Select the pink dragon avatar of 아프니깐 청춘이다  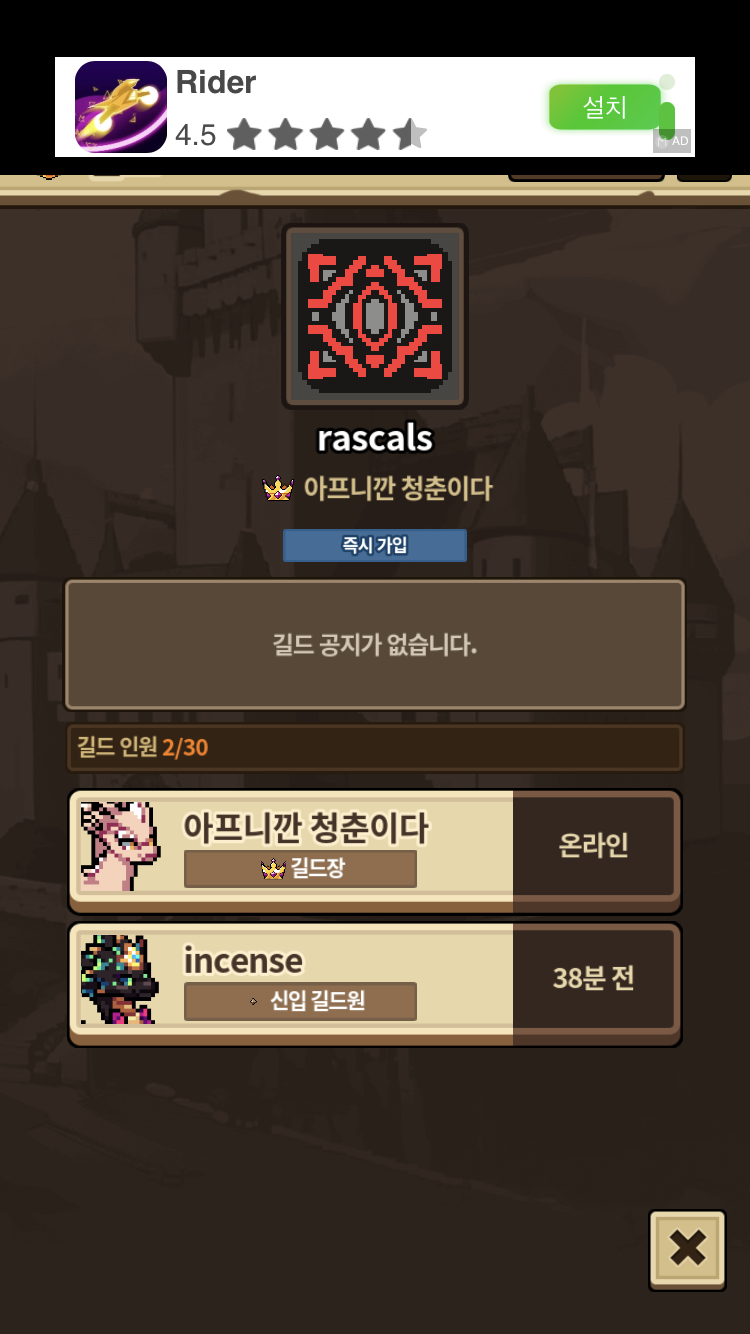click(120, 846)
